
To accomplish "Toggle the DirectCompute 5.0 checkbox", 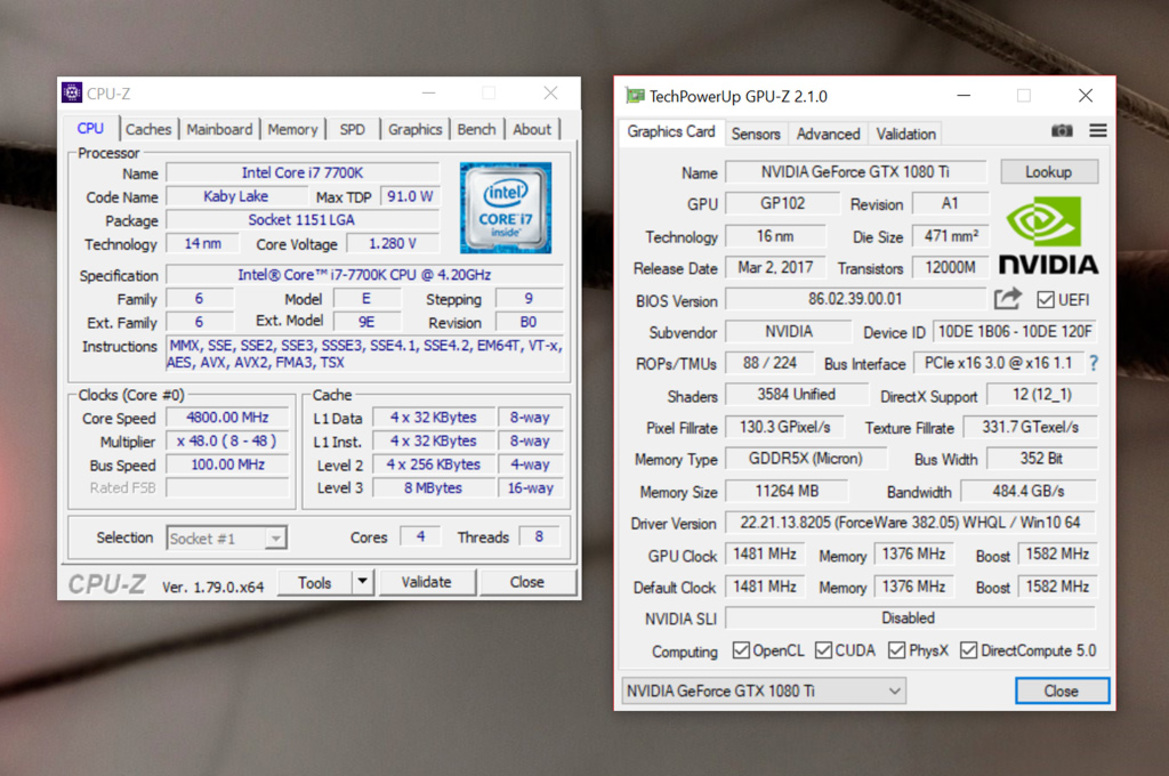I will [x=968, y=650].
